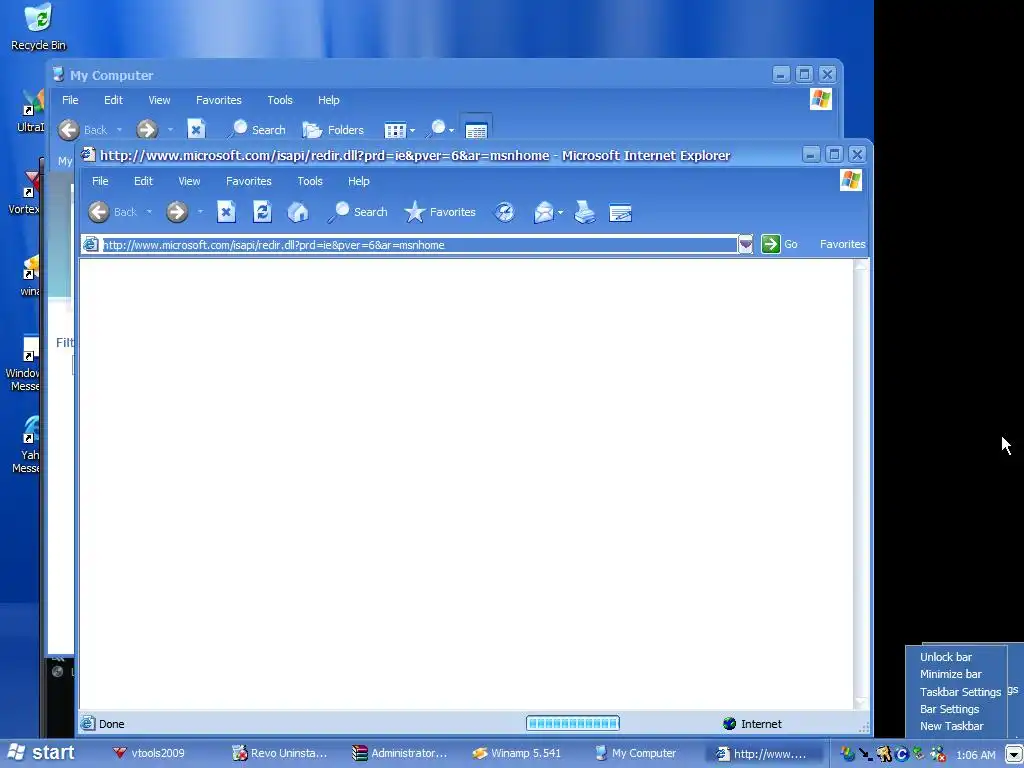Click the blue C tray icon
Screen dimensions: 1024x768
click(902, 754)
